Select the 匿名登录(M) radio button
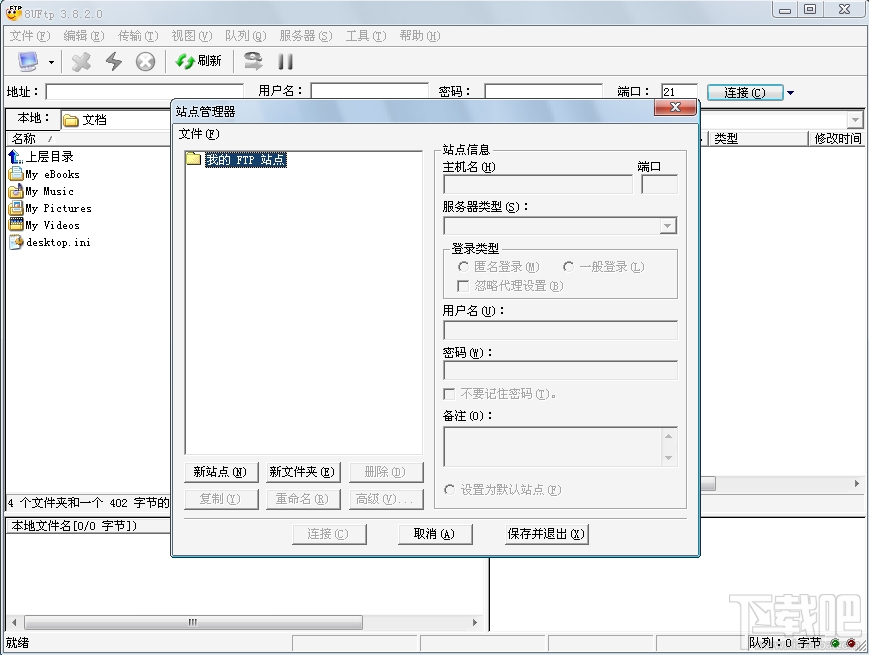The width and height of the screenshot is (869, 655). coord(463,267)
